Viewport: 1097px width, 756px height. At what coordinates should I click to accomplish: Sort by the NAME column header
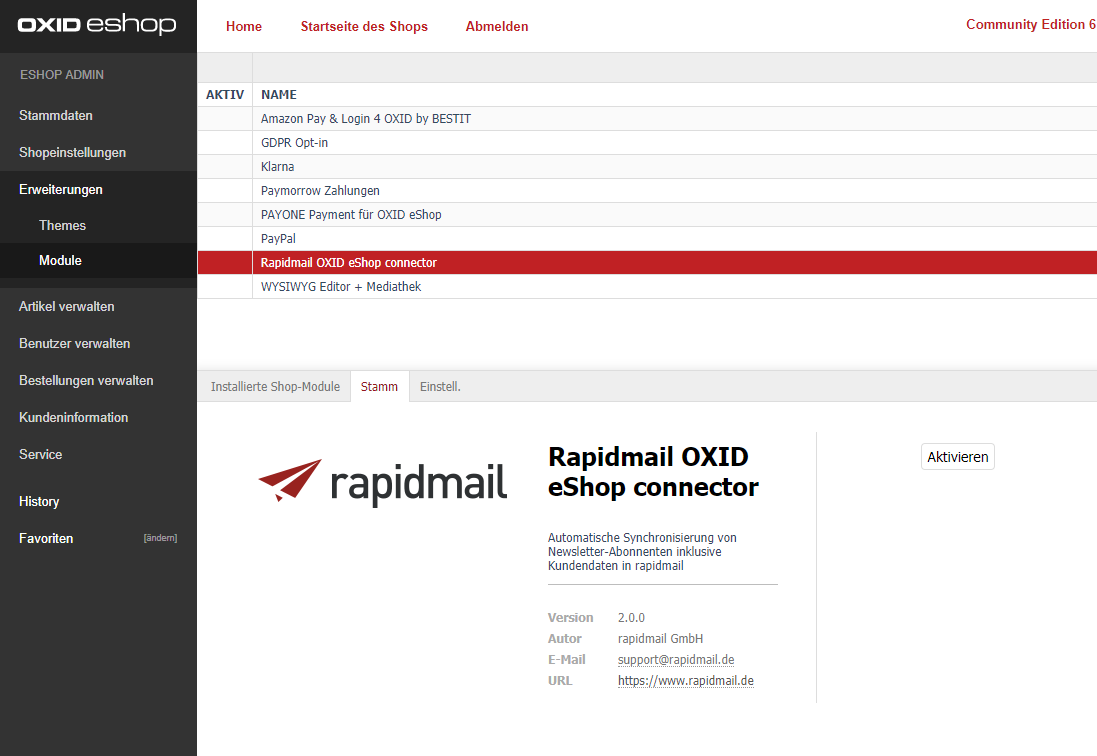[x=278, y=94]
